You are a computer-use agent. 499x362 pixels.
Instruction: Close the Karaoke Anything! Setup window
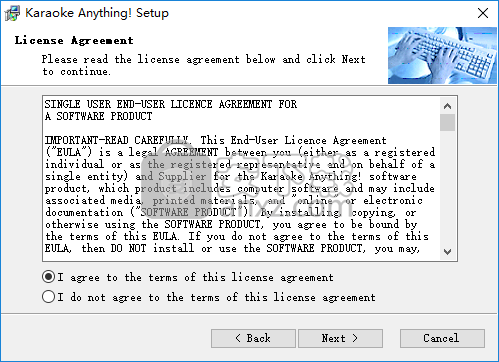(x=483, y=13)
